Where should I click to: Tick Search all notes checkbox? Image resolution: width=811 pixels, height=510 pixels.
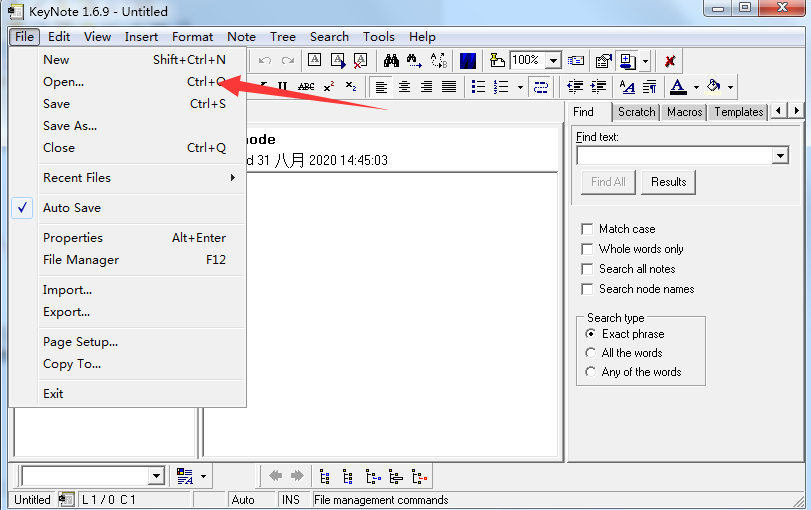coord(587,269)
